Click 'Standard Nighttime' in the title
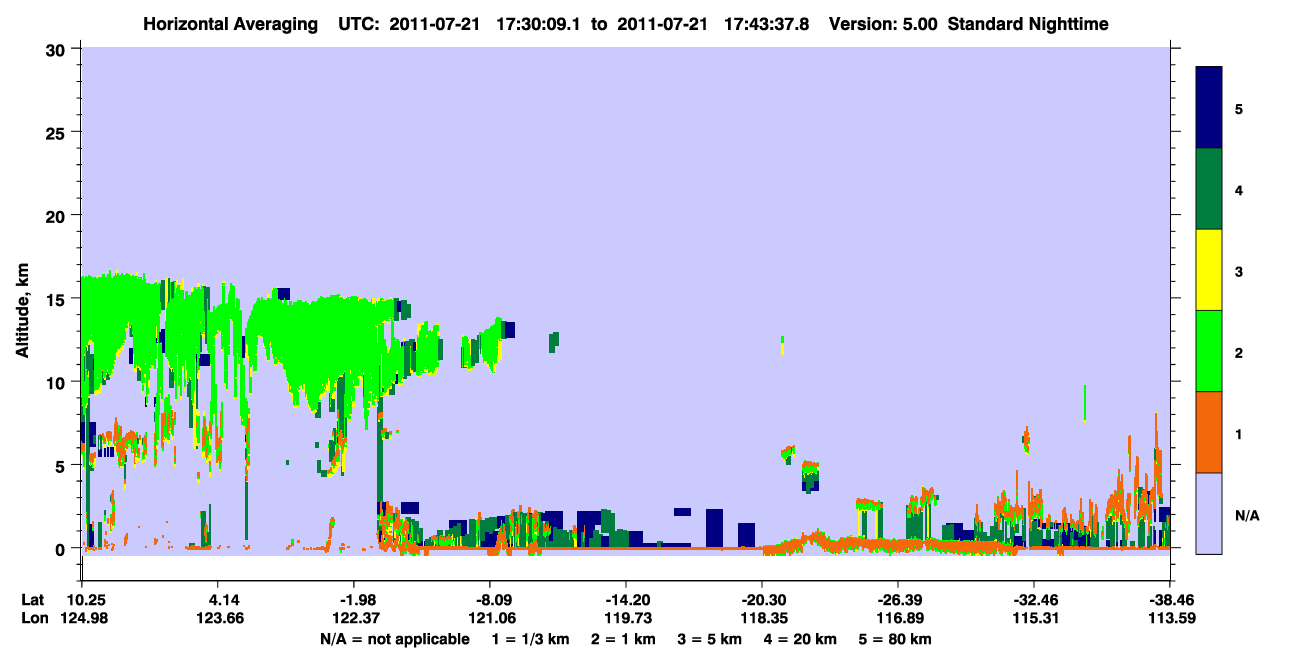 [1028, 23]
